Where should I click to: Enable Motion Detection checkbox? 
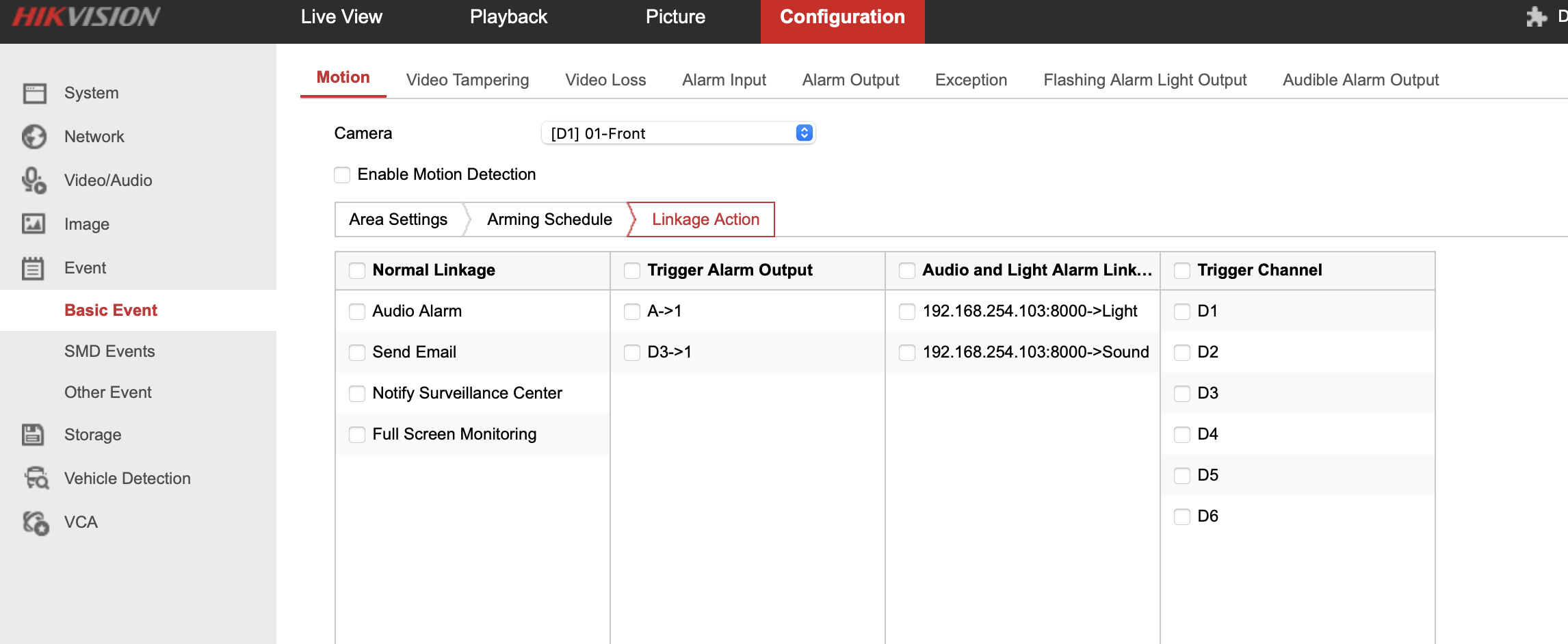(342, 174)
